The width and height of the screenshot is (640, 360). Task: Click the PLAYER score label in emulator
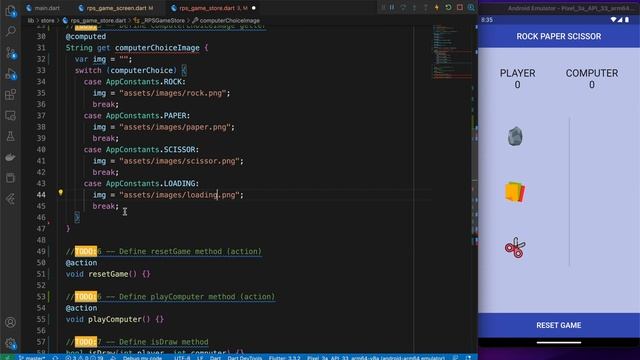[x=517, y=73]
